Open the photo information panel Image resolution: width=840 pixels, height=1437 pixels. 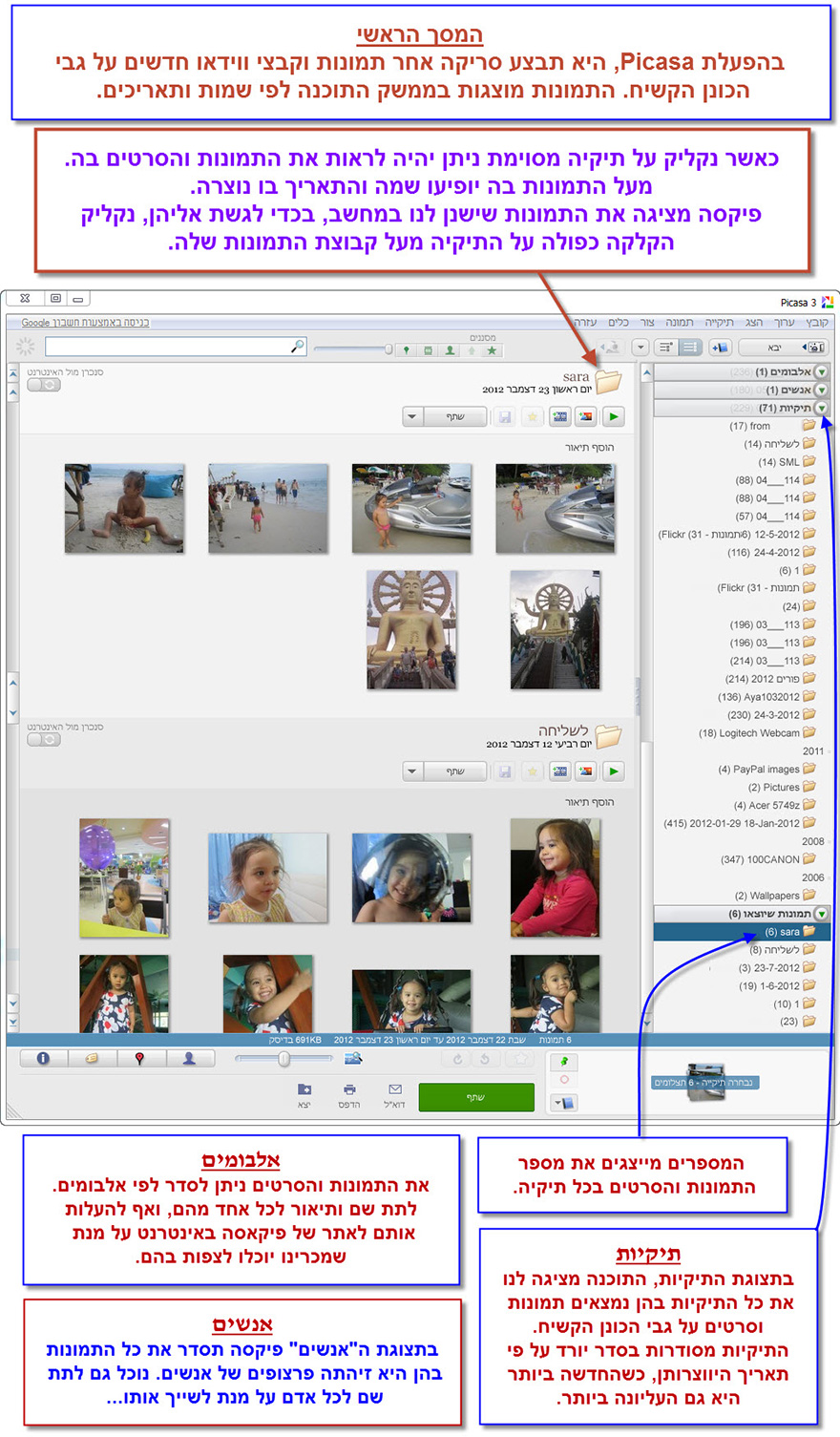pos(43,1058)
